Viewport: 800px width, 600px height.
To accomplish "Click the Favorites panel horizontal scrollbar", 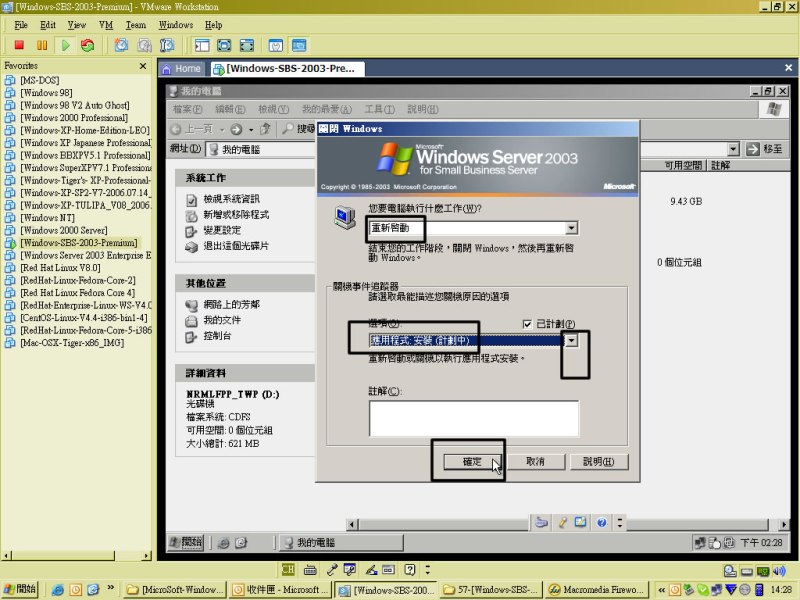I will 77,556.
